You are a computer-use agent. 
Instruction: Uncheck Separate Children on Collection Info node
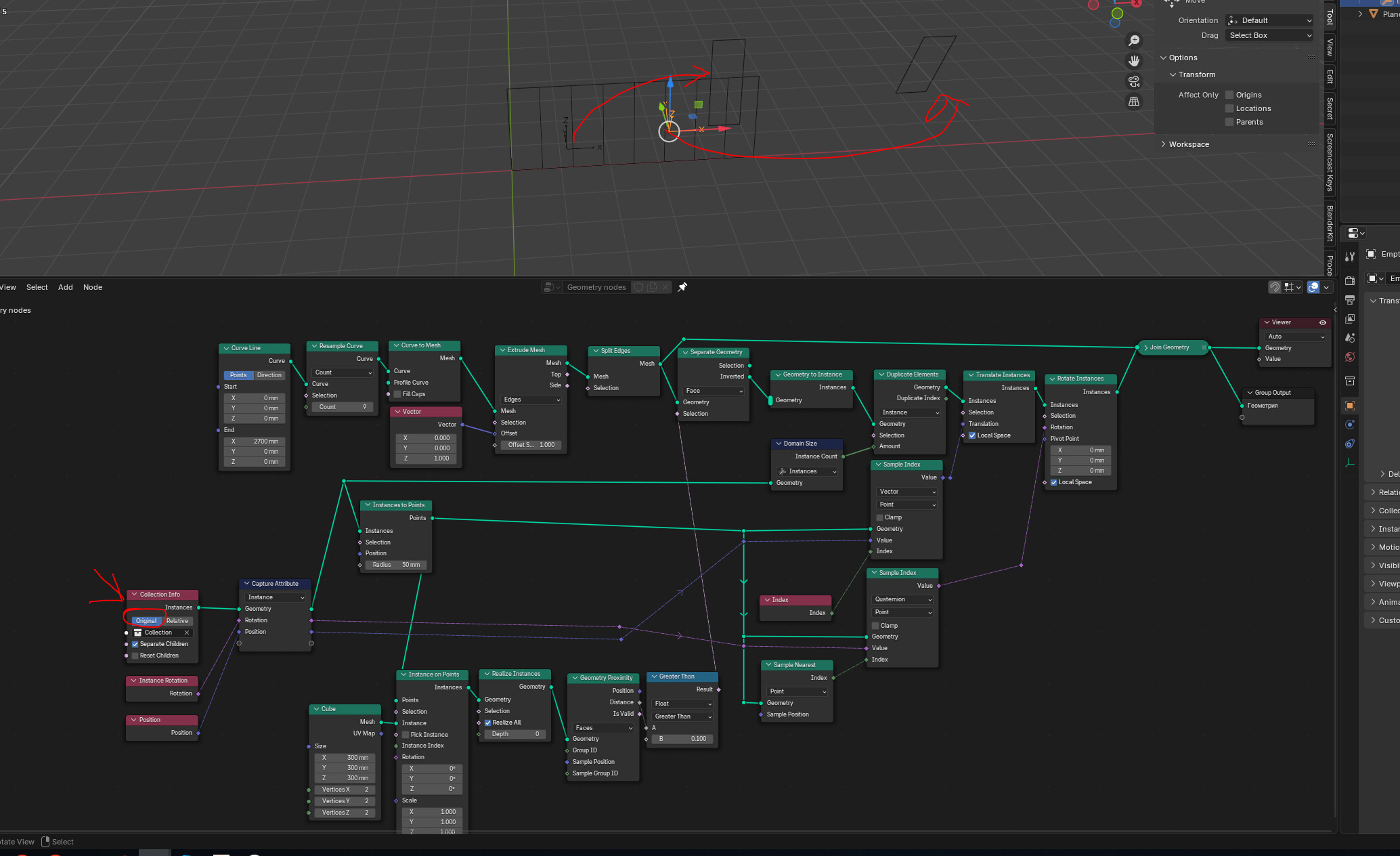point(135,644)
